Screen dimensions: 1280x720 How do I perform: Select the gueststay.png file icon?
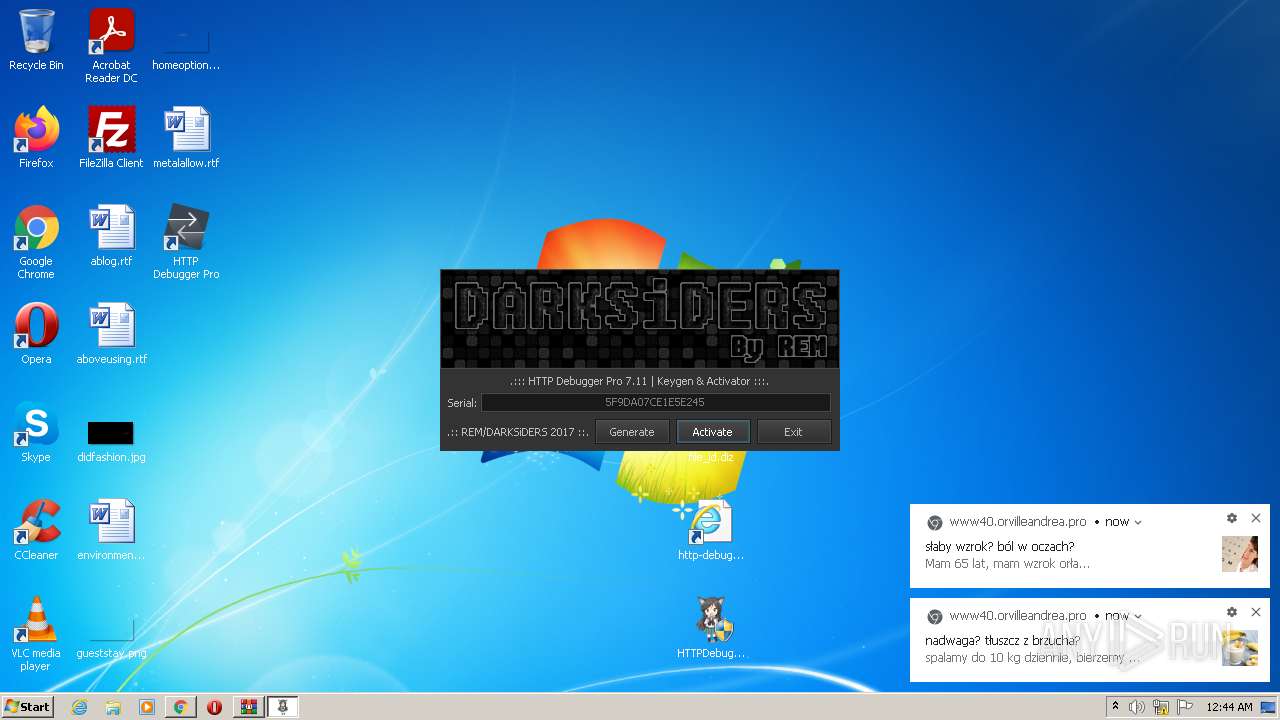(111, 640)
